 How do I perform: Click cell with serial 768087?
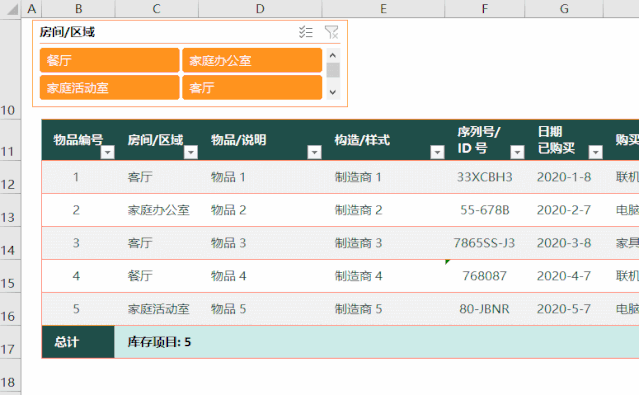click(485, 276)
